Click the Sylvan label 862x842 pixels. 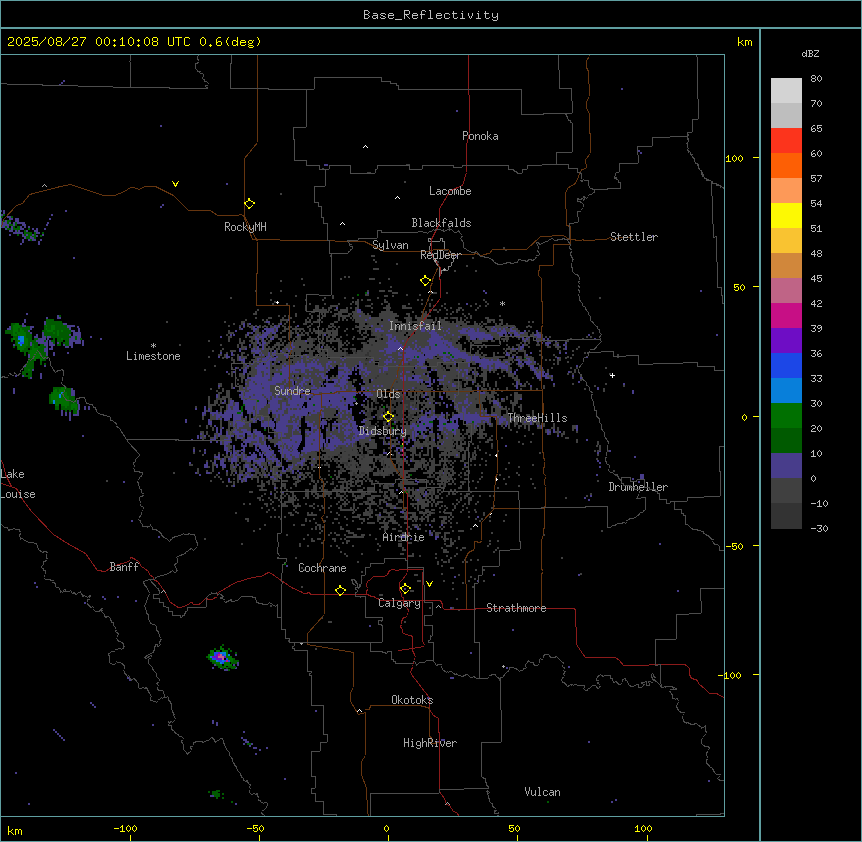[390, 245]
